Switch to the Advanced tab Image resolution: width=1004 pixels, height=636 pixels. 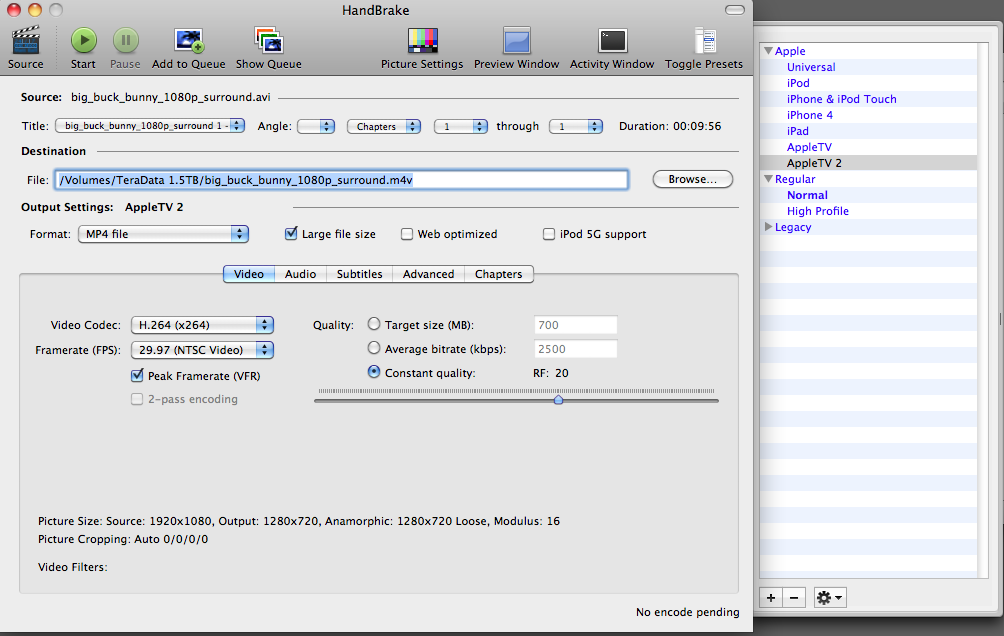[428, 274]
